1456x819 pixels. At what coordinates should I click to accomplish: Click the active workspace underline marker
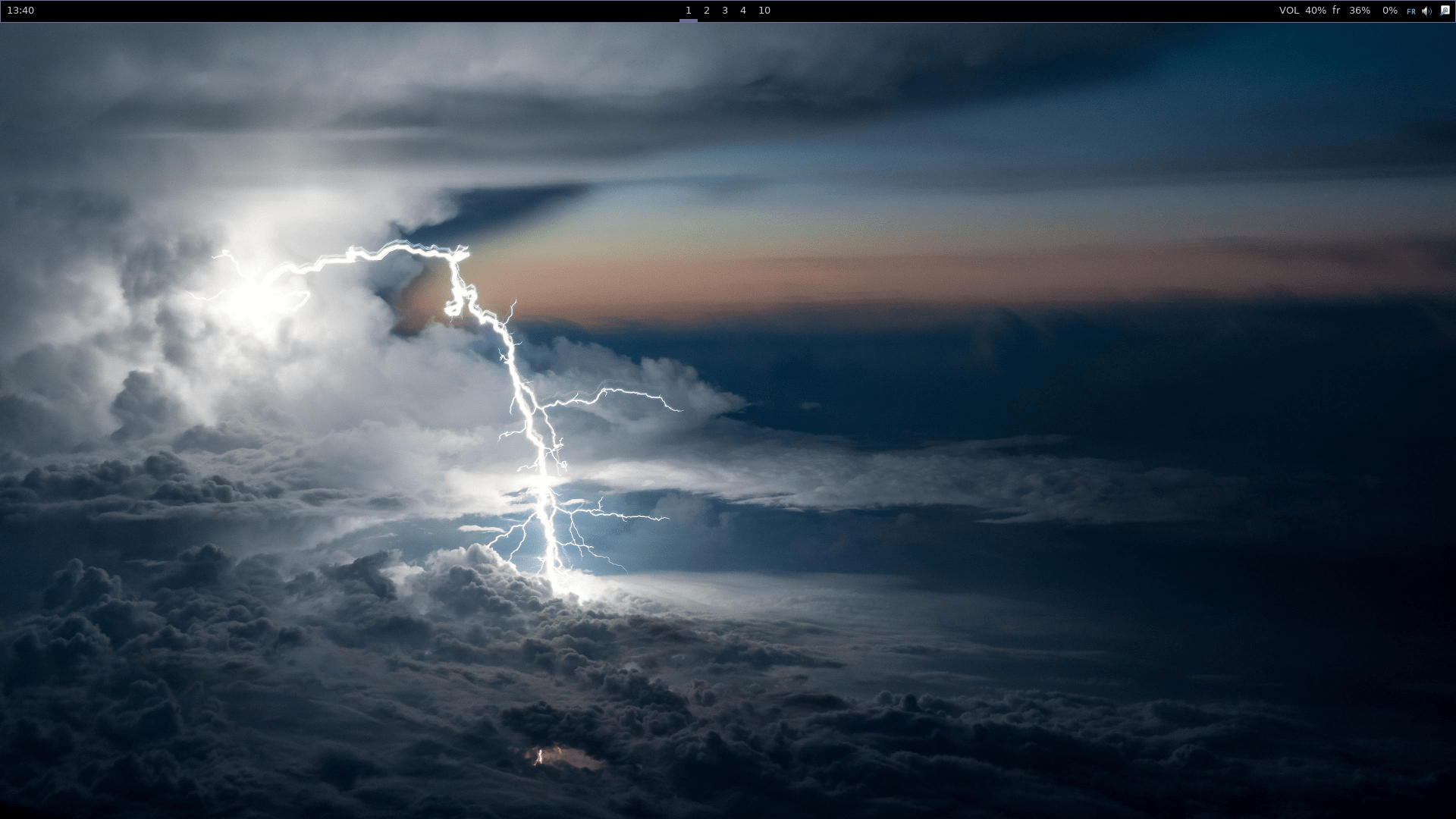tap(689, 20)
